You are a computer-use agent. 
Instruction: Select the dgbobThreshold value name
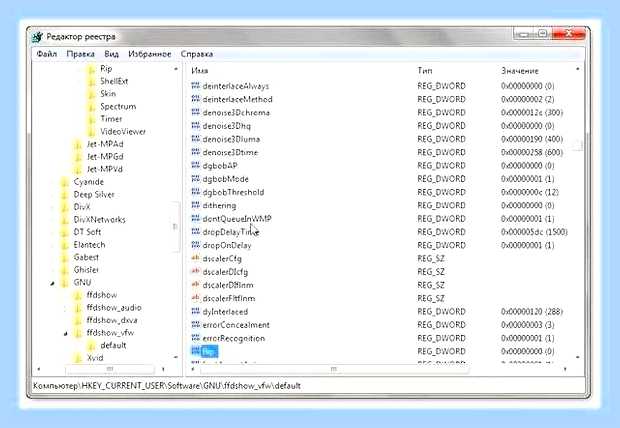point(233,192)
